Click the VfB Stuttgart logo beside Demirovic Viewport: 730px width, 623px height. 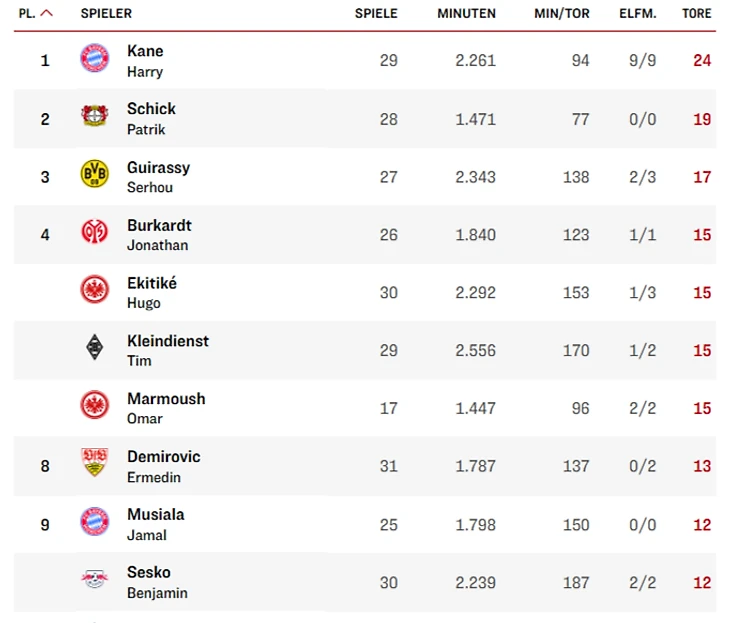tap(94, 463)
